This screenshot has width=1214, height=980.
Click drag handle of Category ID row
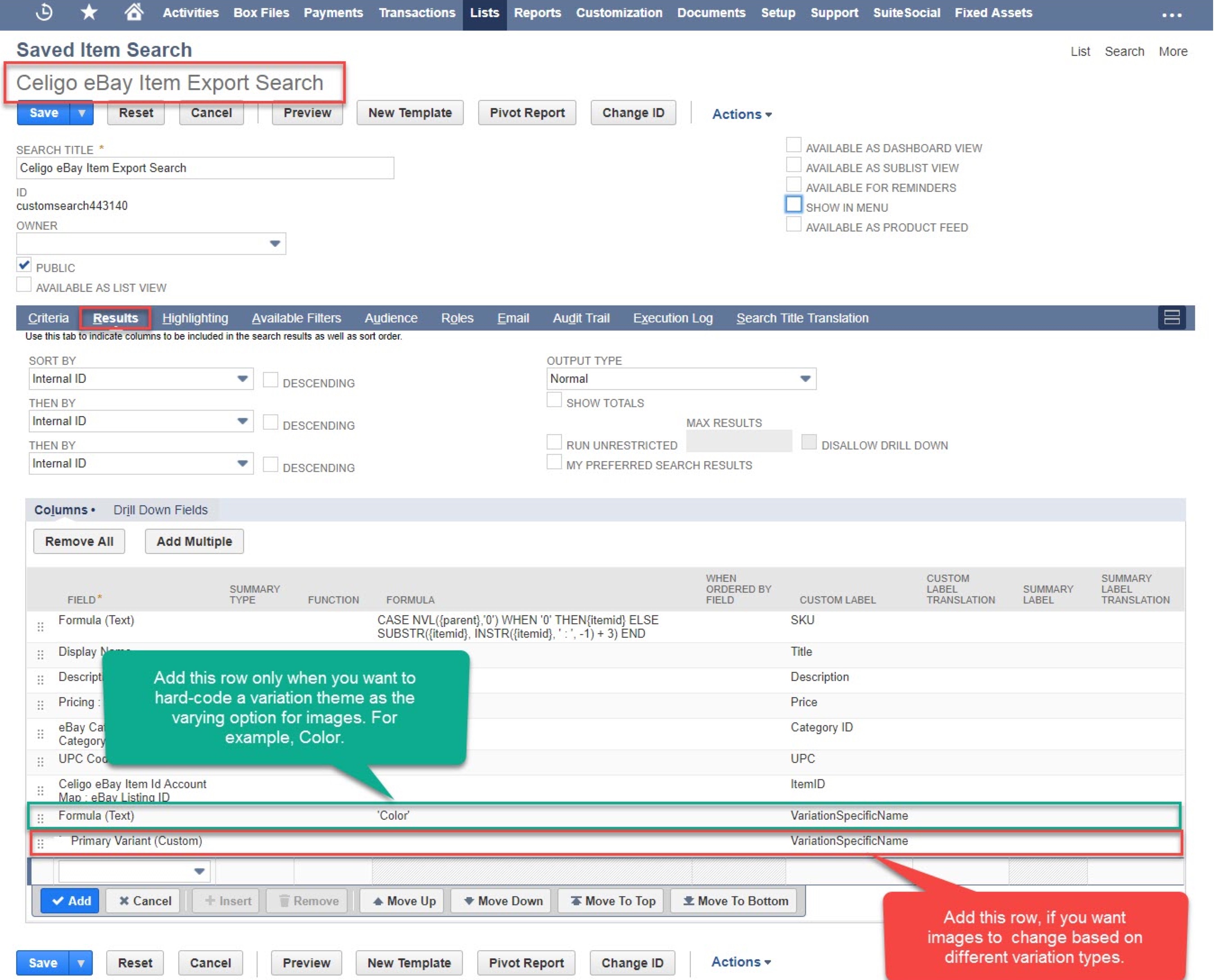coord(40,734)
